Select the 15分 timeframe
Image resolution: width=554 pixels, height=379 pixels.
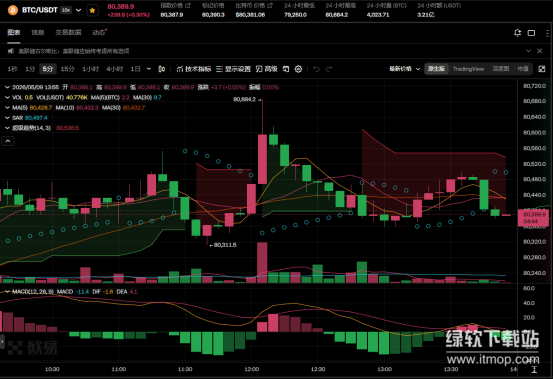pyautogui.click(x=67, y=69)
